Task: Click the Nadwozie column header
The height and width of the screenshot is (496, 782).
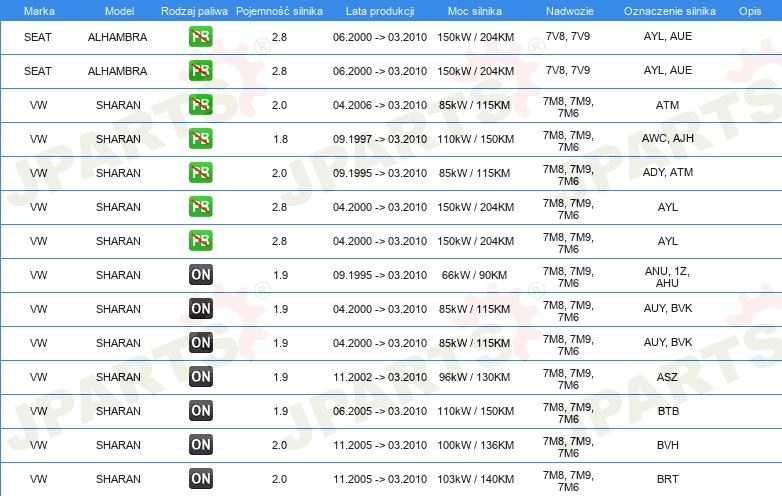Action: click(x=570, y=11)
